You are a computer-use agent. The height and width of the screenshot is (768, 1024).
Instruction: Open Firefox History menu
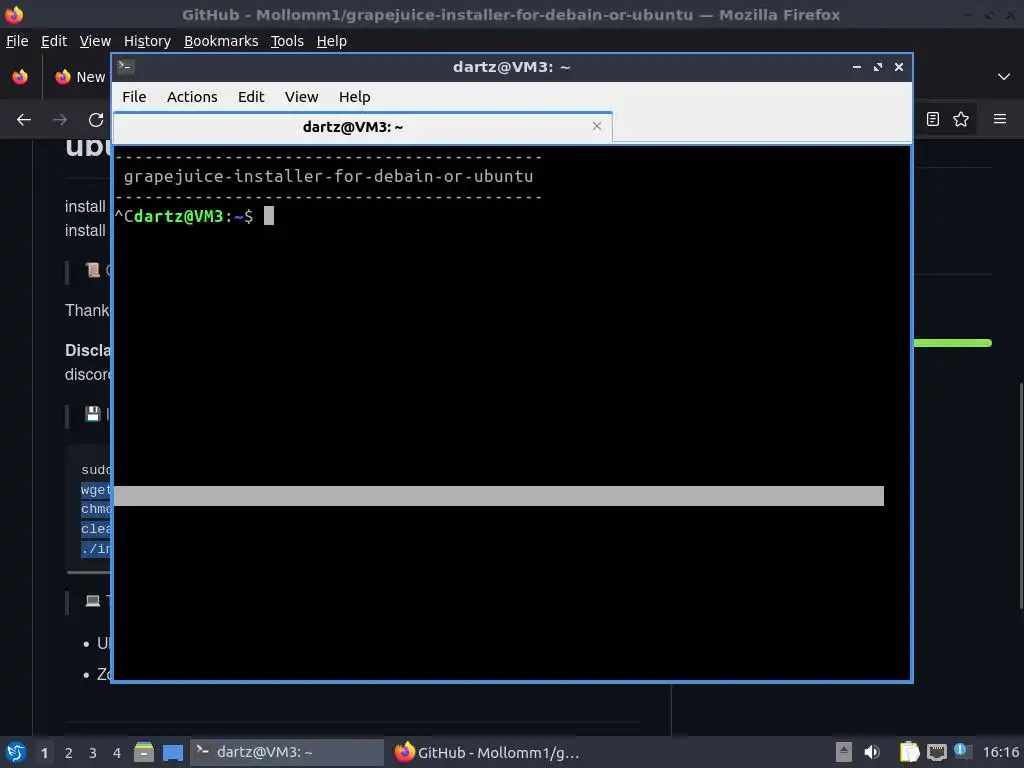[x=147, y=41]
